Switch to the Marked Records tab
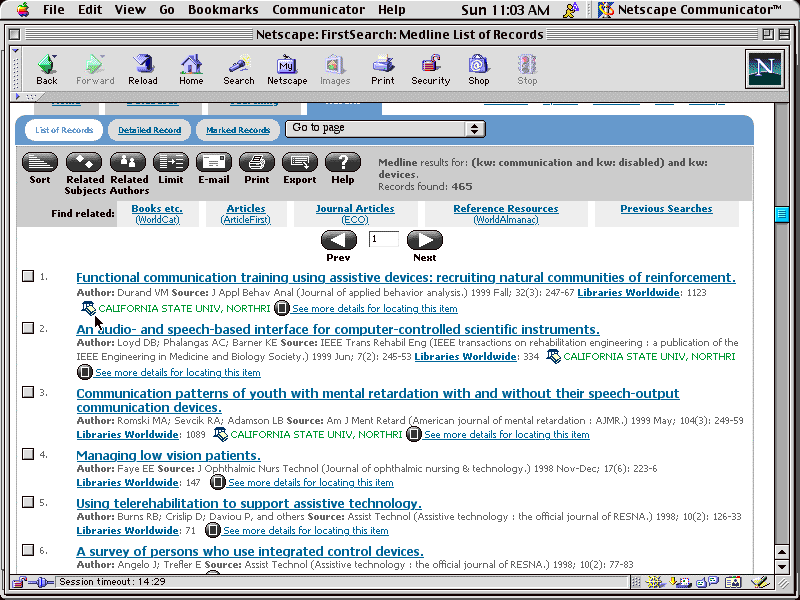The width and height of the screenshot is (800, 600). (238, 130)
